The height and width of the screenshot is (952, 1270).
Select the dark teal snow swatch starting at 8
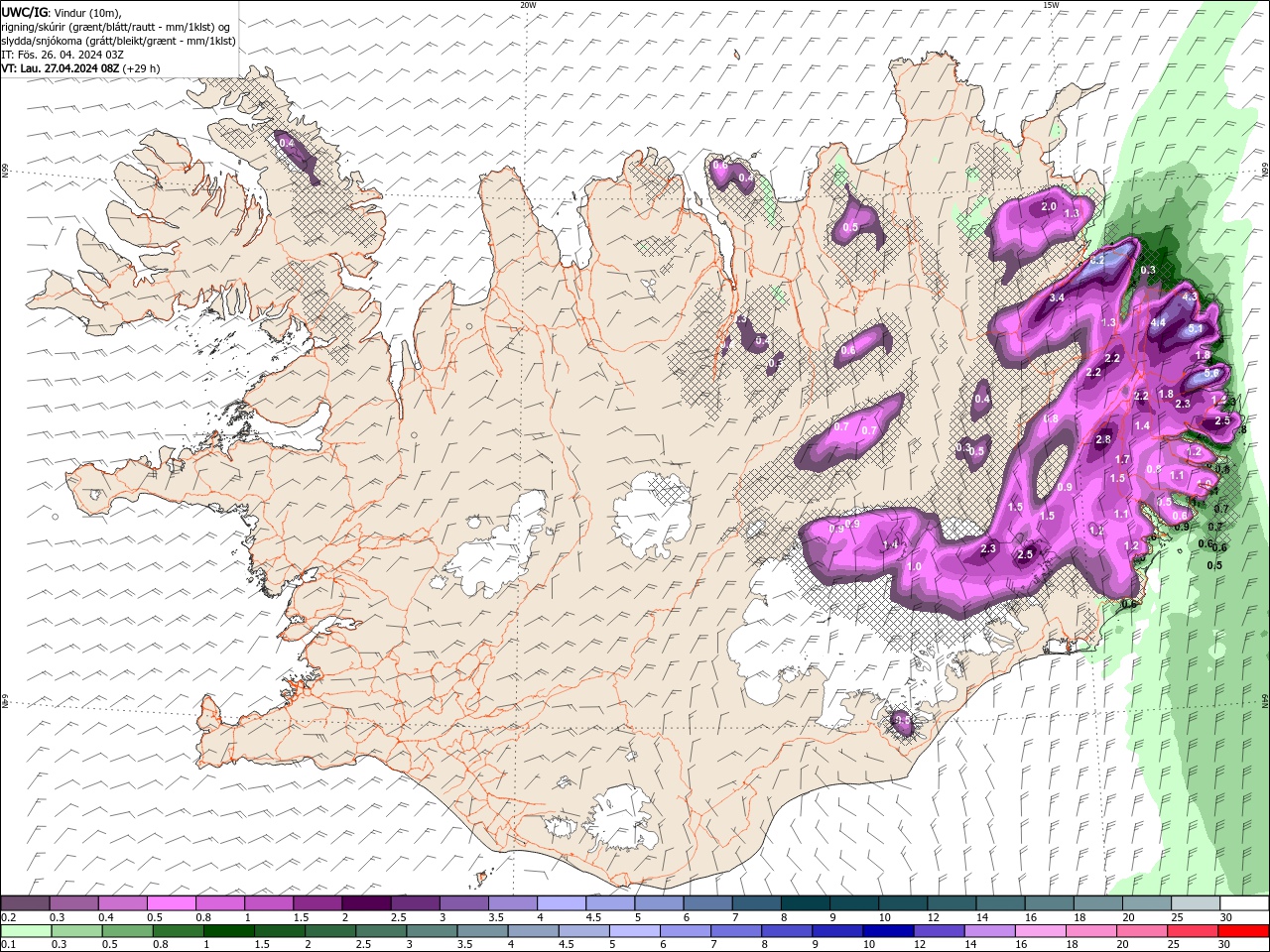tap(805, 902)
